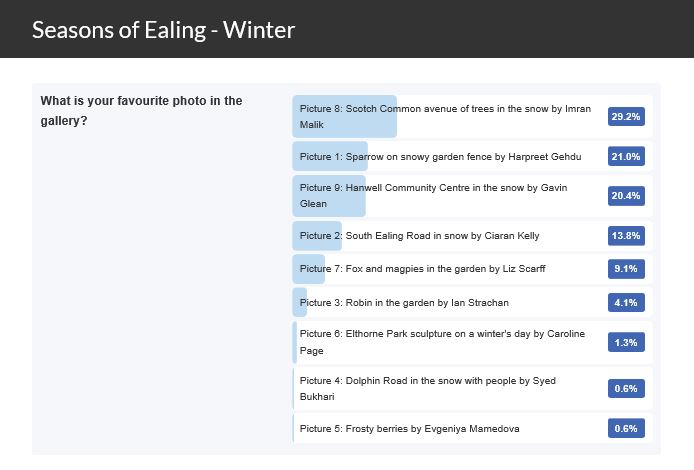Select Picture 7 Fox and magpies row

[472, 269]
